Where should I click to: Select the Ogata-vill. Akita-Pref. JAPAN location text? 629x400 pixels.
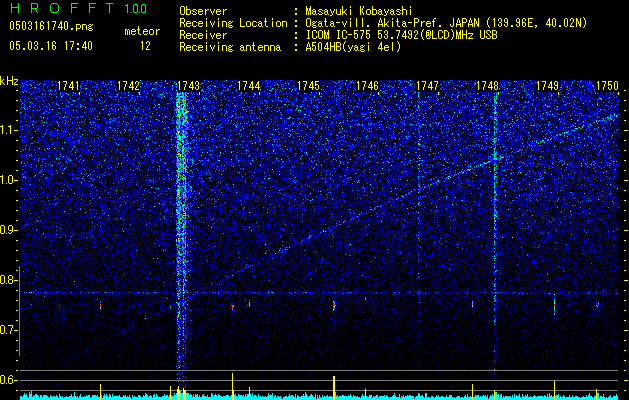pyautogui.click(x=446, y=23)
